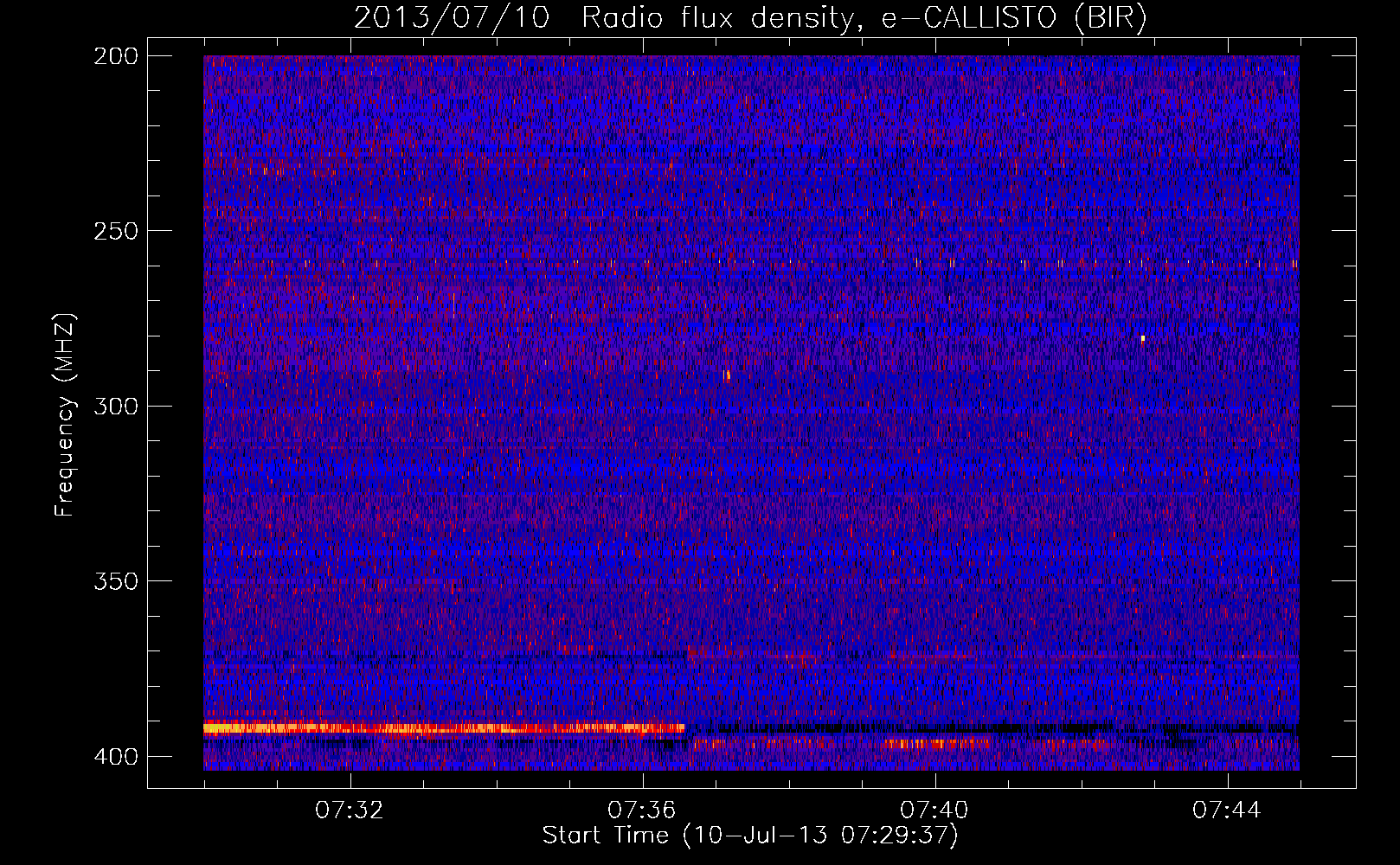Click the orange spot near 292 MHz at 07:37
Screen dimensions: 1400x865
[727, 375]
